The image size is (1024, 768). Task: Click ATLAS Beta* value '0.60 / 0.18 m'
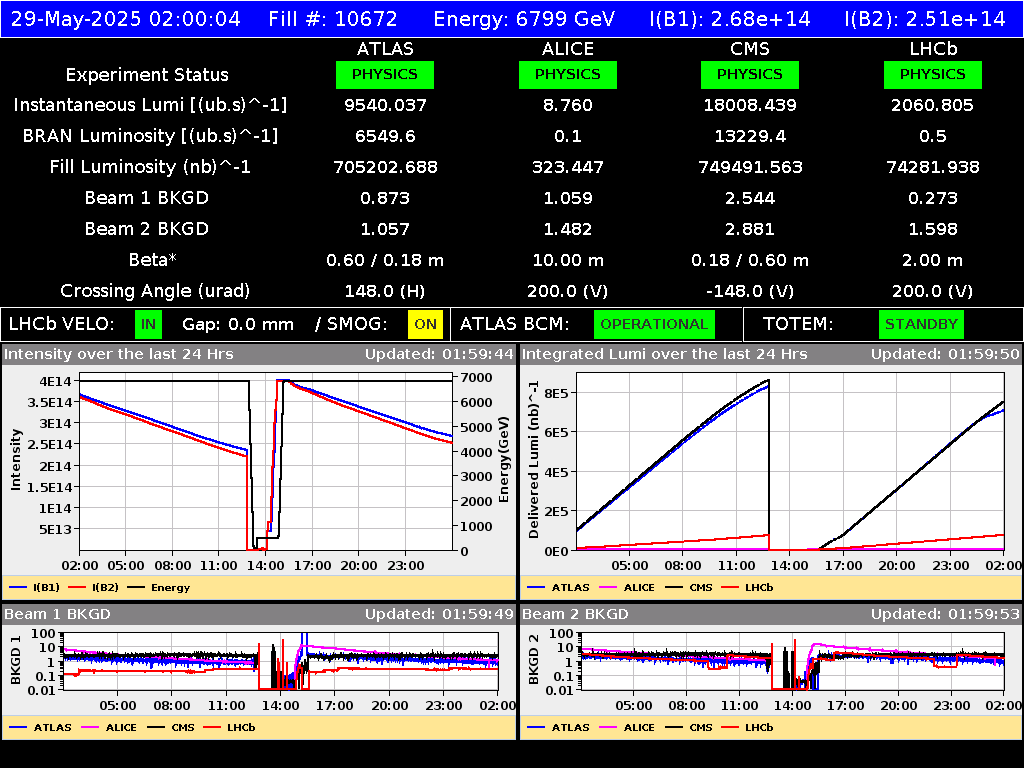click(385, 260)
